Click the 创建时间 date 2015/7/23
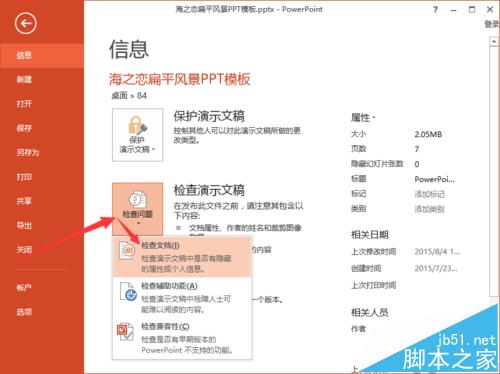 pos(436,268)
